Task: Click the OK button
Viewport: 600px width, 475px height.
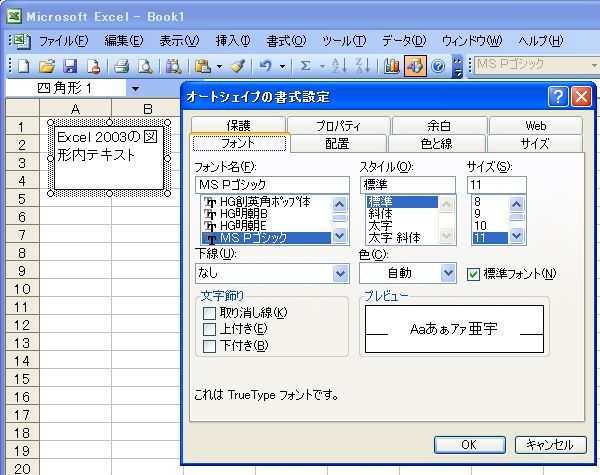Action: 470,444
